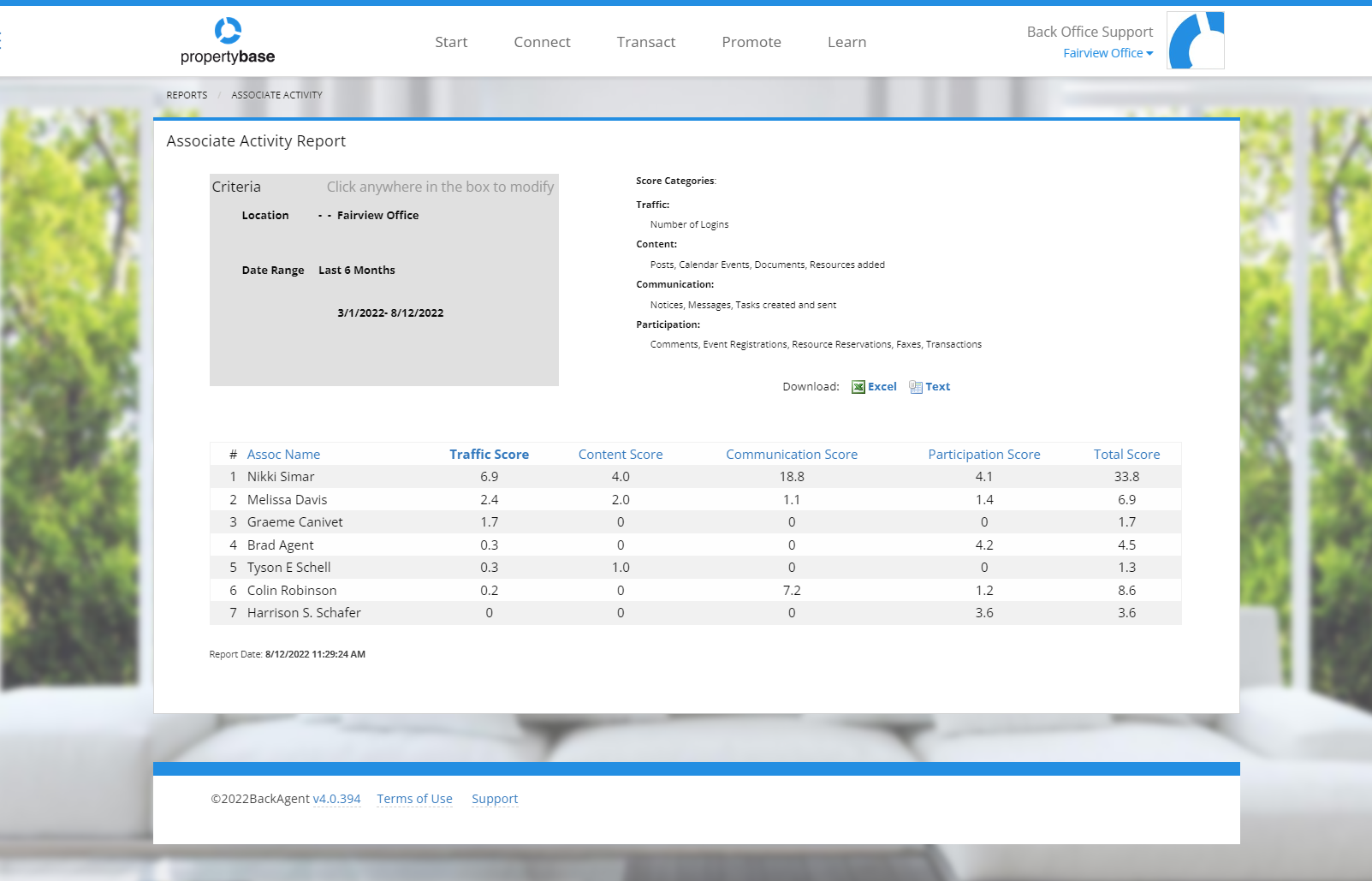The image size is (1372, 881).
Task: Click the Support link in the footer
Action: (495, 798)
